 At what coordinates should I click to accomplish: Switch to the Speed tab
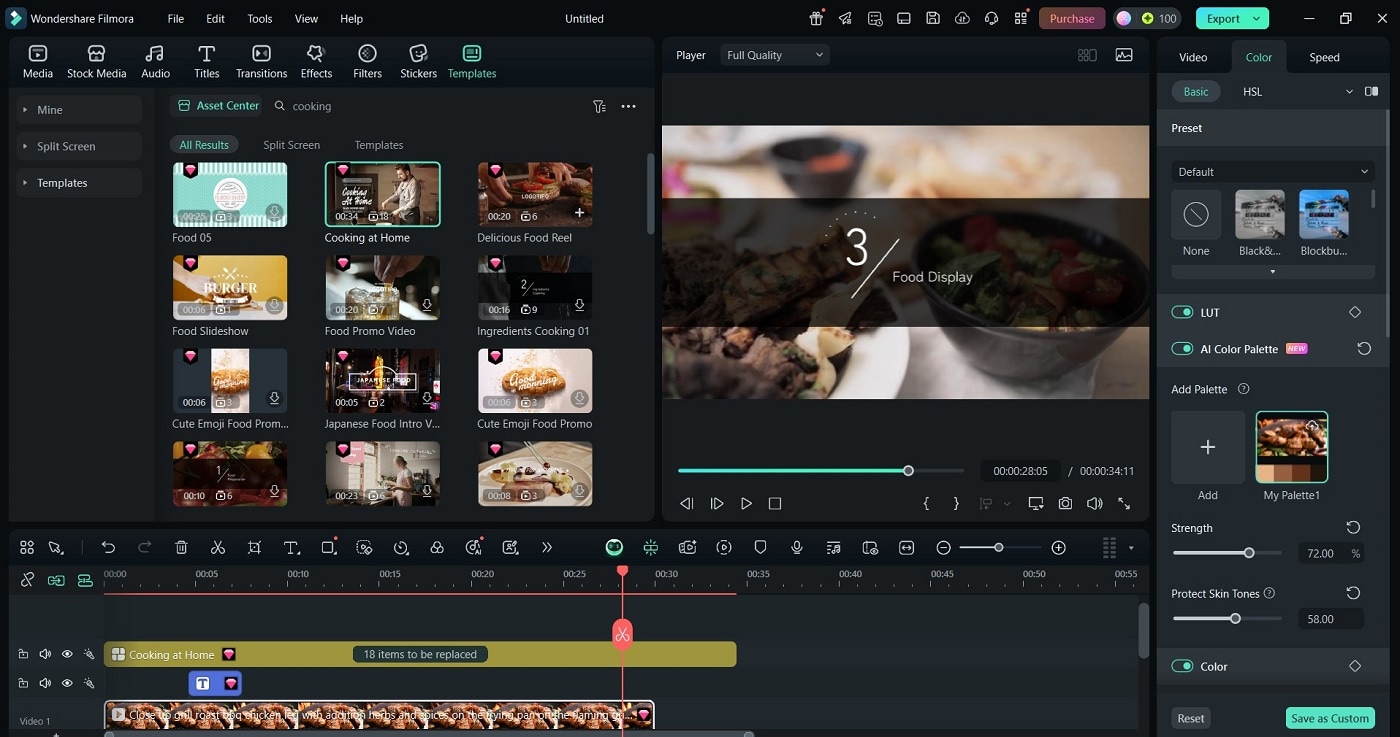coord(1324,57)
